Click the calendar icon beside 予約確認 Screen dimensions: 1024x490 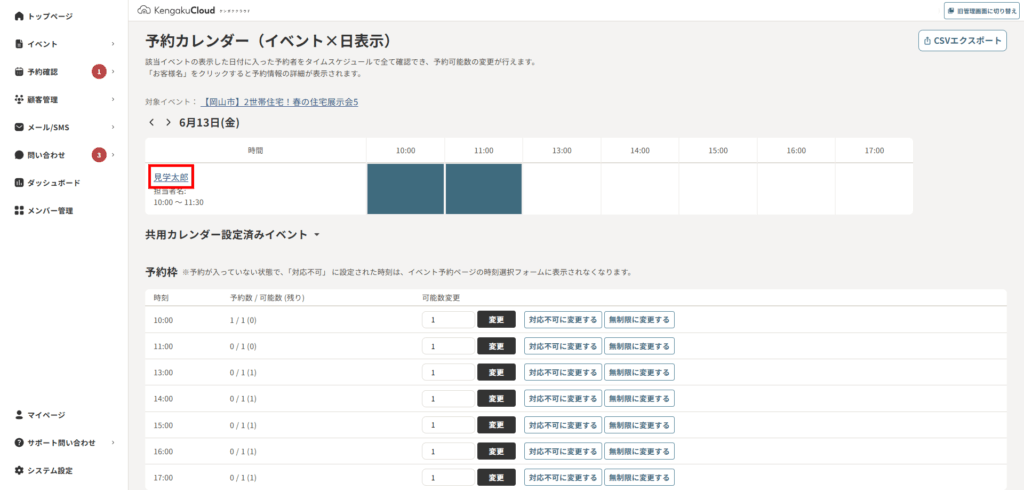19,72
